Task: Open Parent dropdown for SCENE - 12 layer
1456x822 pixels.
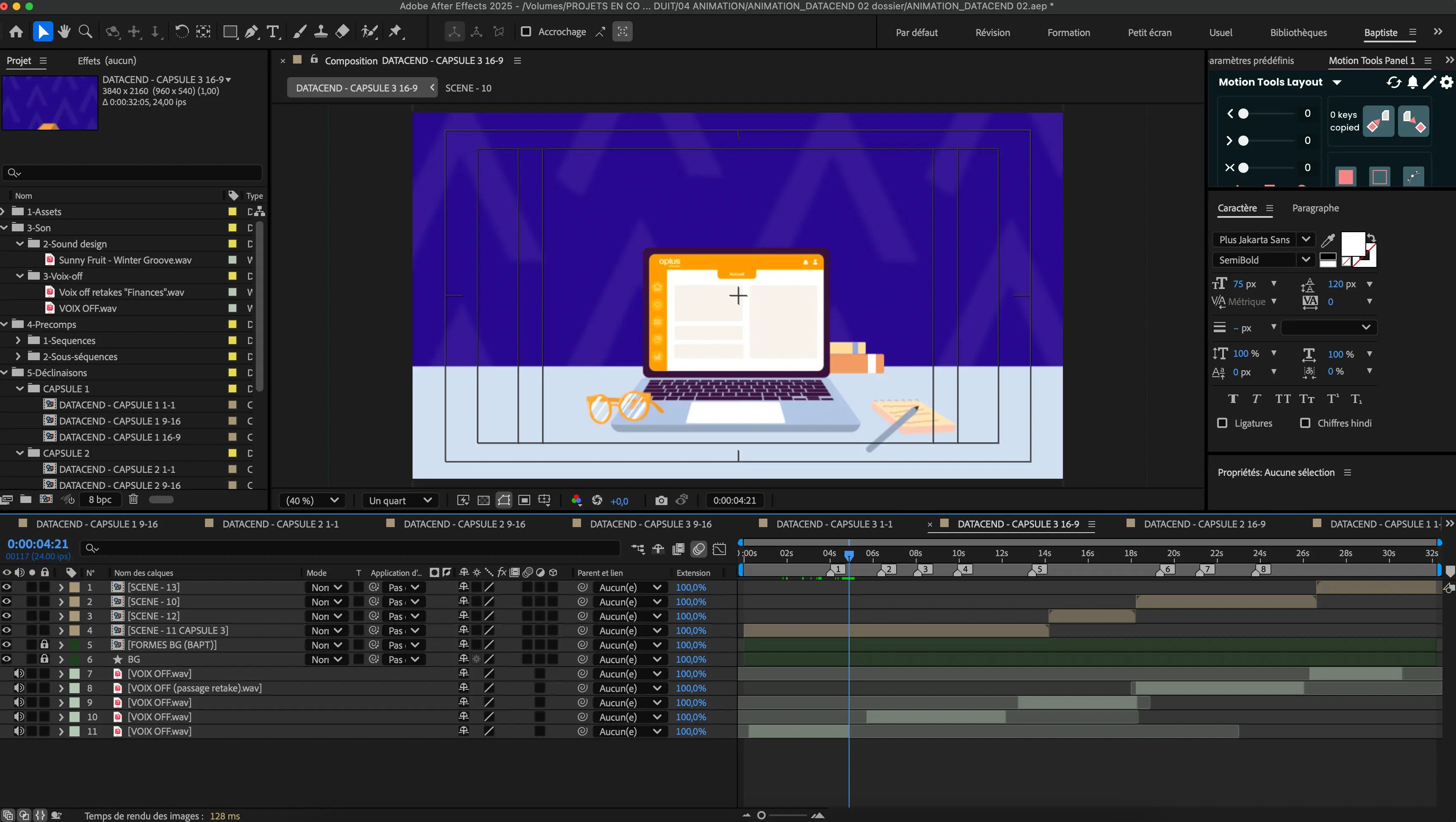Action: pos(630,616)
